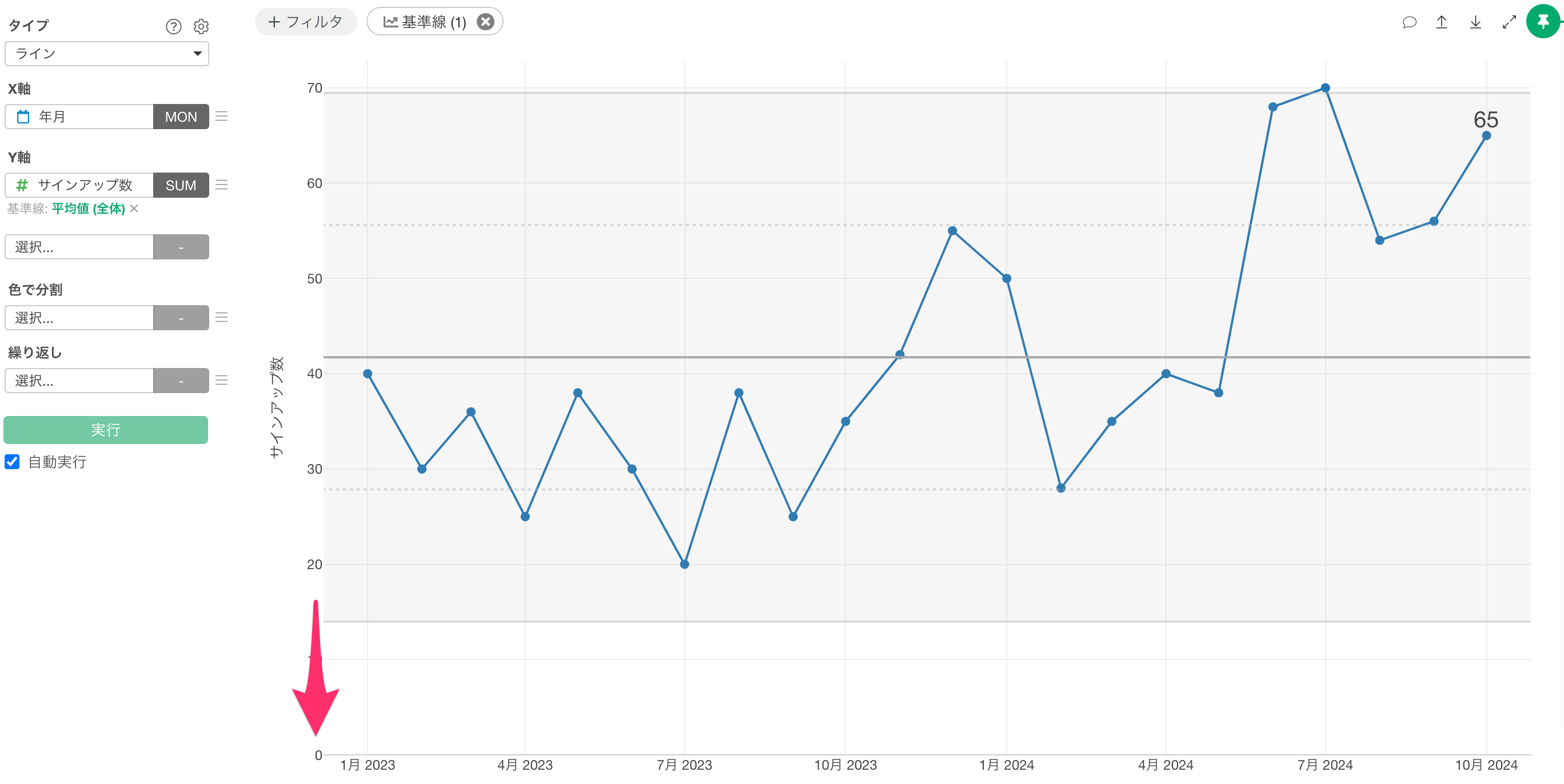The image size is (1564, 784).
Task: Open the SUM aggregation dropdown
Action: 181,185
